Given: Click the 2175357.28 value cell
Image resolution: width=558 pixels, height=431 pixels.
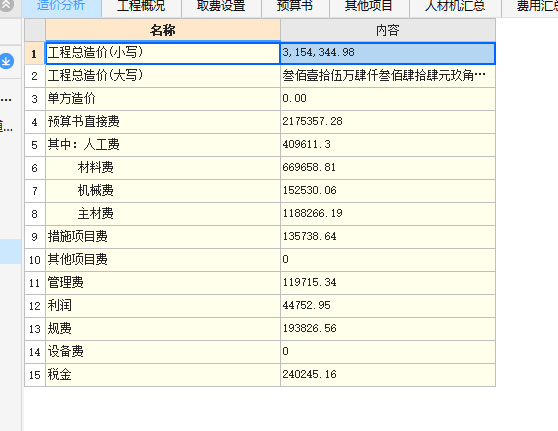Looking at the screenshot, I should tap(388, 122).
